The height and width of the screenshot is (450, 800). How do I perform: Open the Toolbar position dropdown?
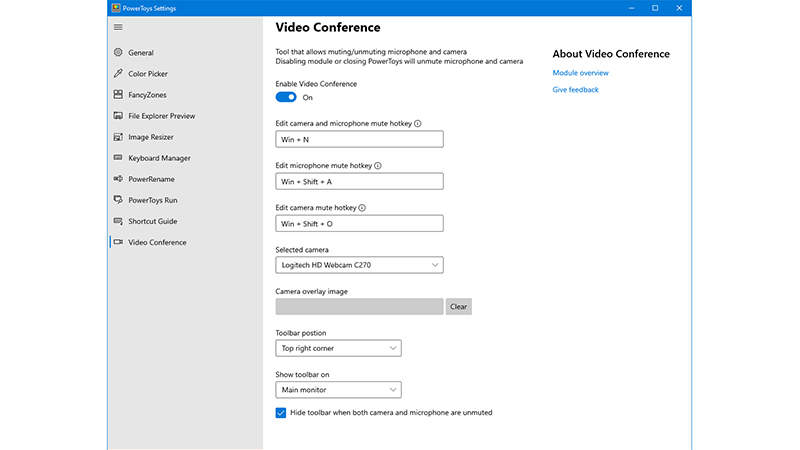point(338,348)
